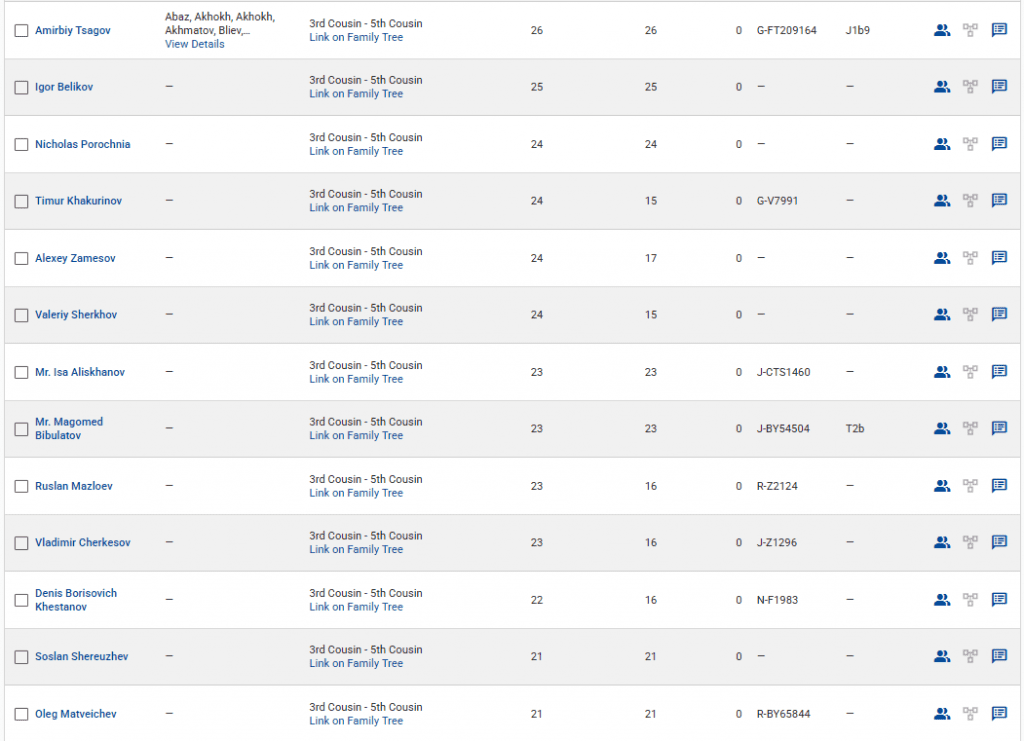The height and width of the screenshot is (741, 1024).
Task: Open notes icon for Alexey Zamesov
Action: pyautogui.click(x=999, y=258)
